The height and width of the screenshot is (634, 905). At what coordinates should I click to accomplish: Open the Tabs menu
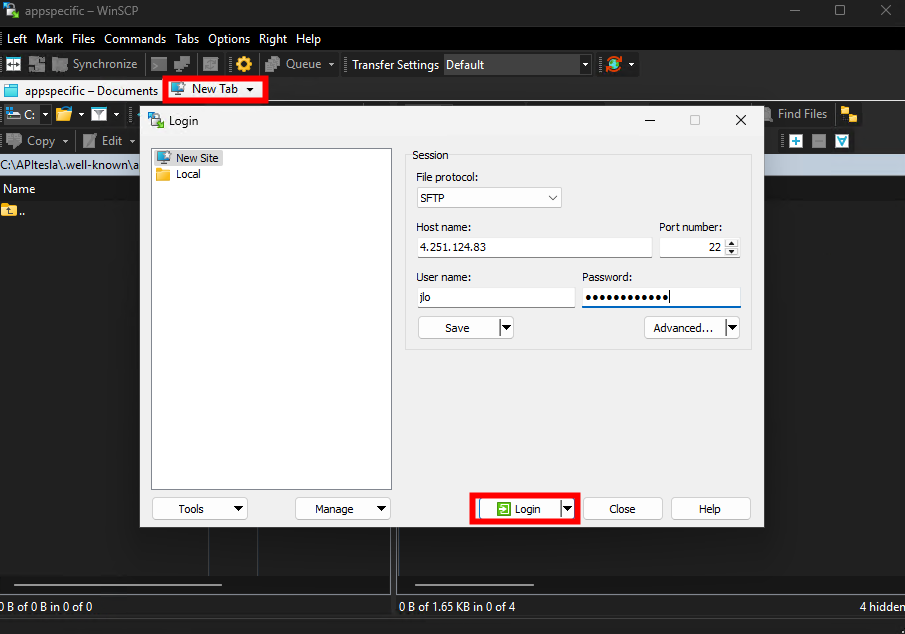coord(187,39)
